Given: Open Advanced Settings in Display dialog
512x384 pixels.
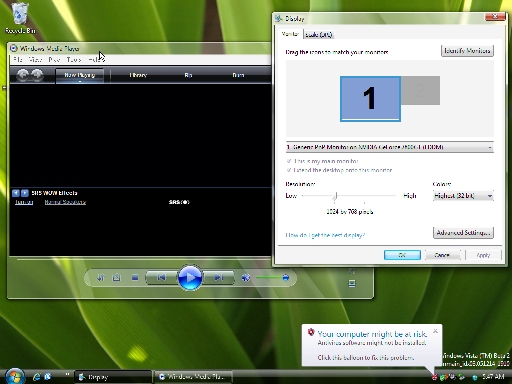Looking at the screenshot, I should coord(463,233).
